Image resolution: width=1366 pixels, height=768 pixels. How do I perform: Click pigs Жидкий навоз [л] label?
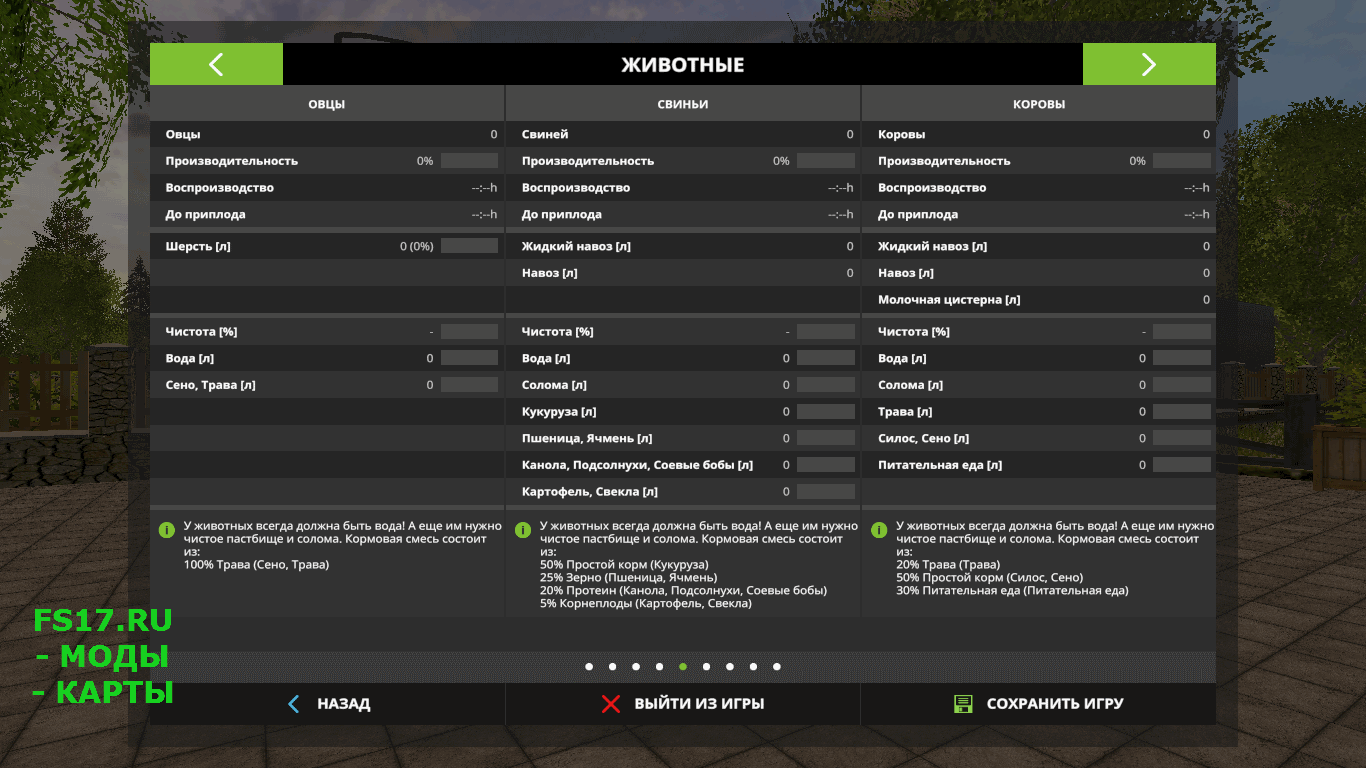(x=576, y=246)
